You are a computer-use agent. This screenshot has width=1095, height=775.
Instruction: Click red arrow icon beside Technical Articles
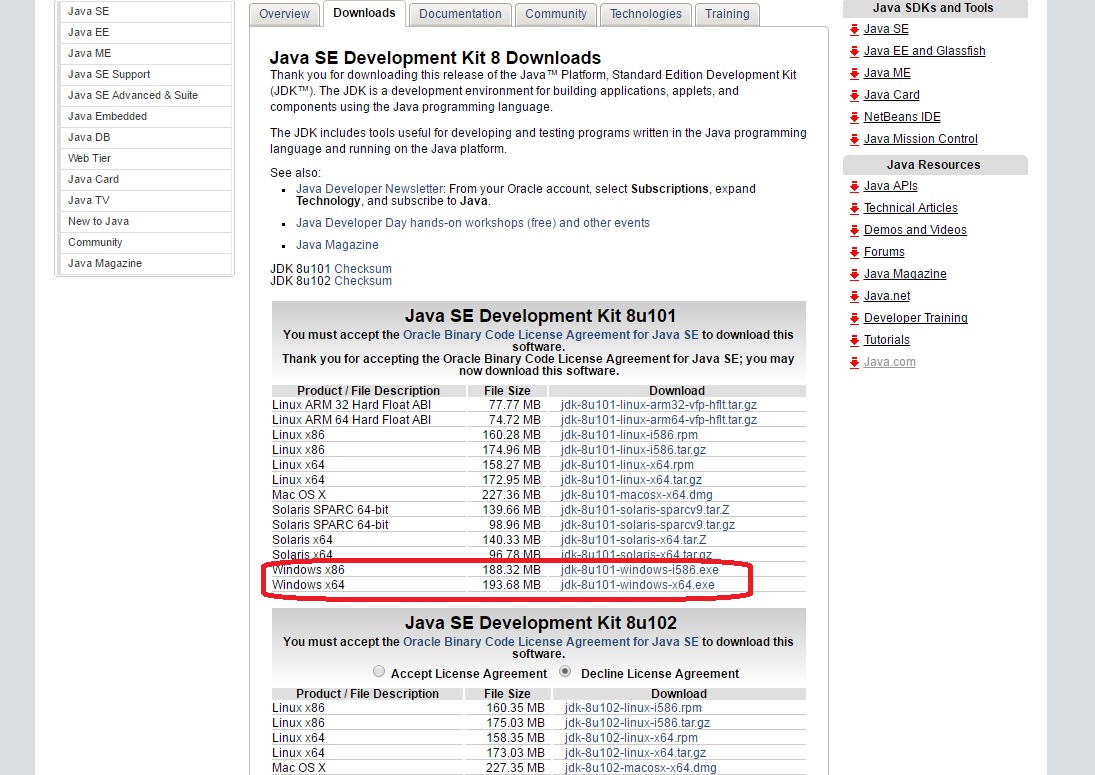pos(854,209)
